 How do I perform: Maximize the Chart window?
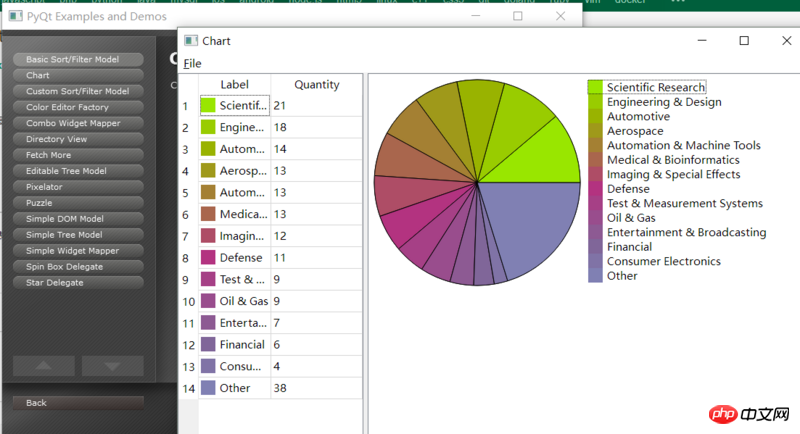(x=743, y=41)
